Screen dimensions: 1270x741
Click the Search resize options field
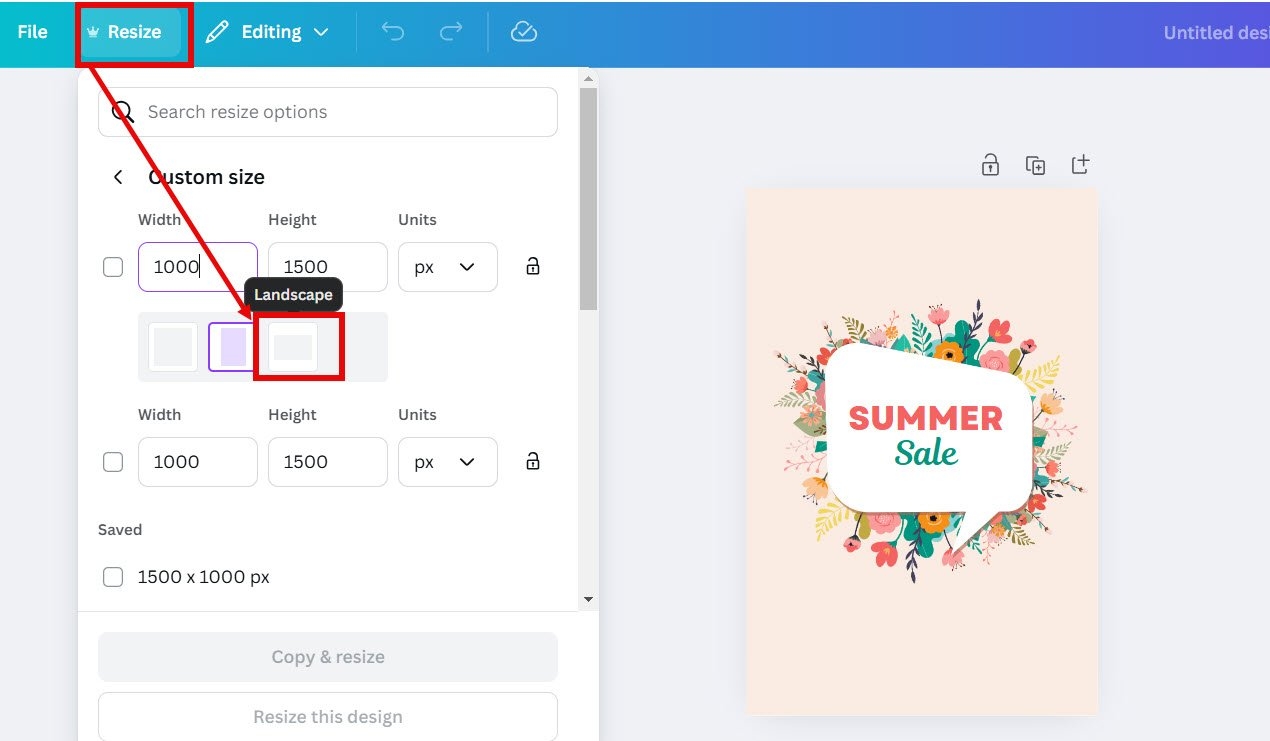coord(340,112)
